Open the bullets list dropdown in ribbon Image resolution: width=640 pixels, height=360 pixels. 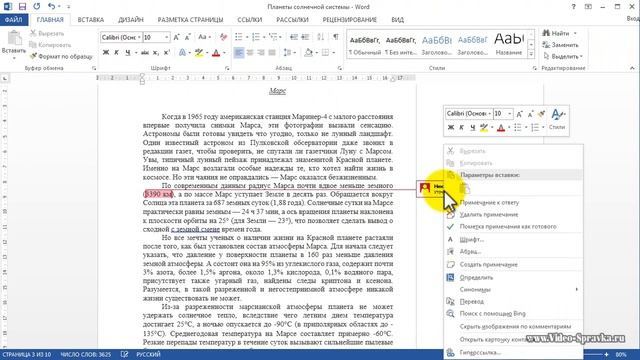click(247, 37)
